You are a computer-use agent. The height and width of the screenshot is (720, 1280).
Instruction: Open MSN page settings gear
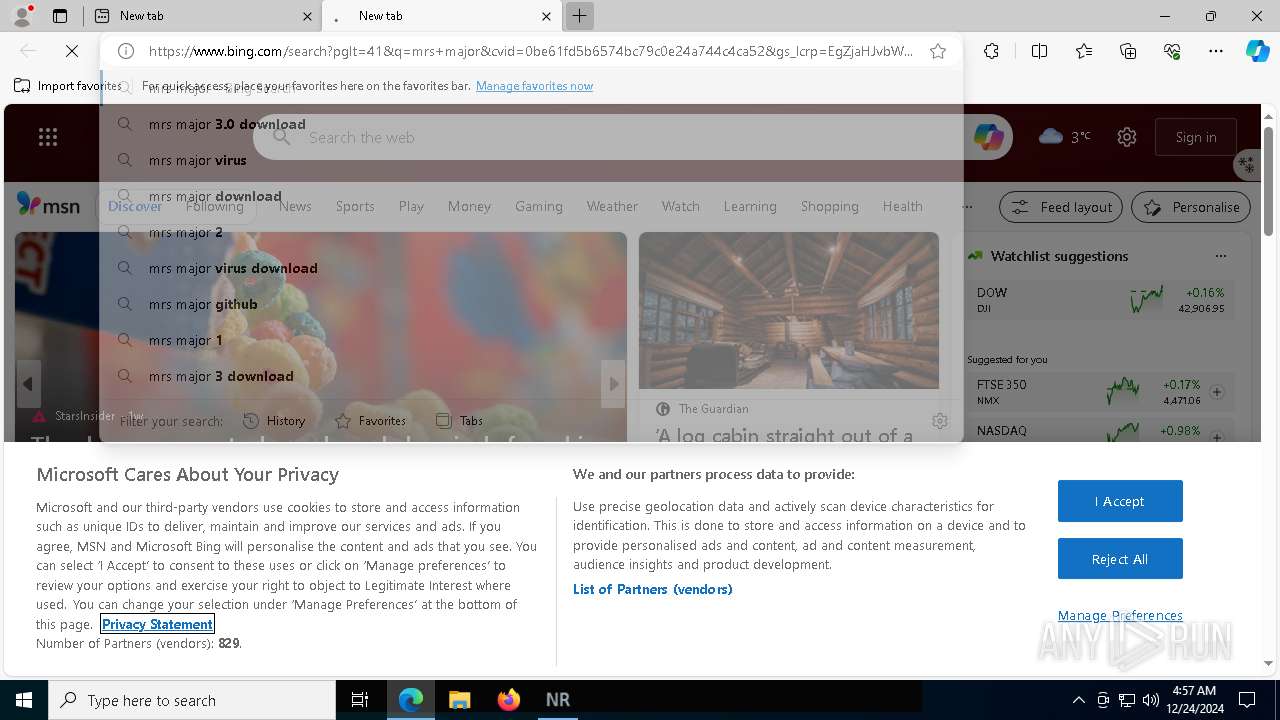[1127, 137]
